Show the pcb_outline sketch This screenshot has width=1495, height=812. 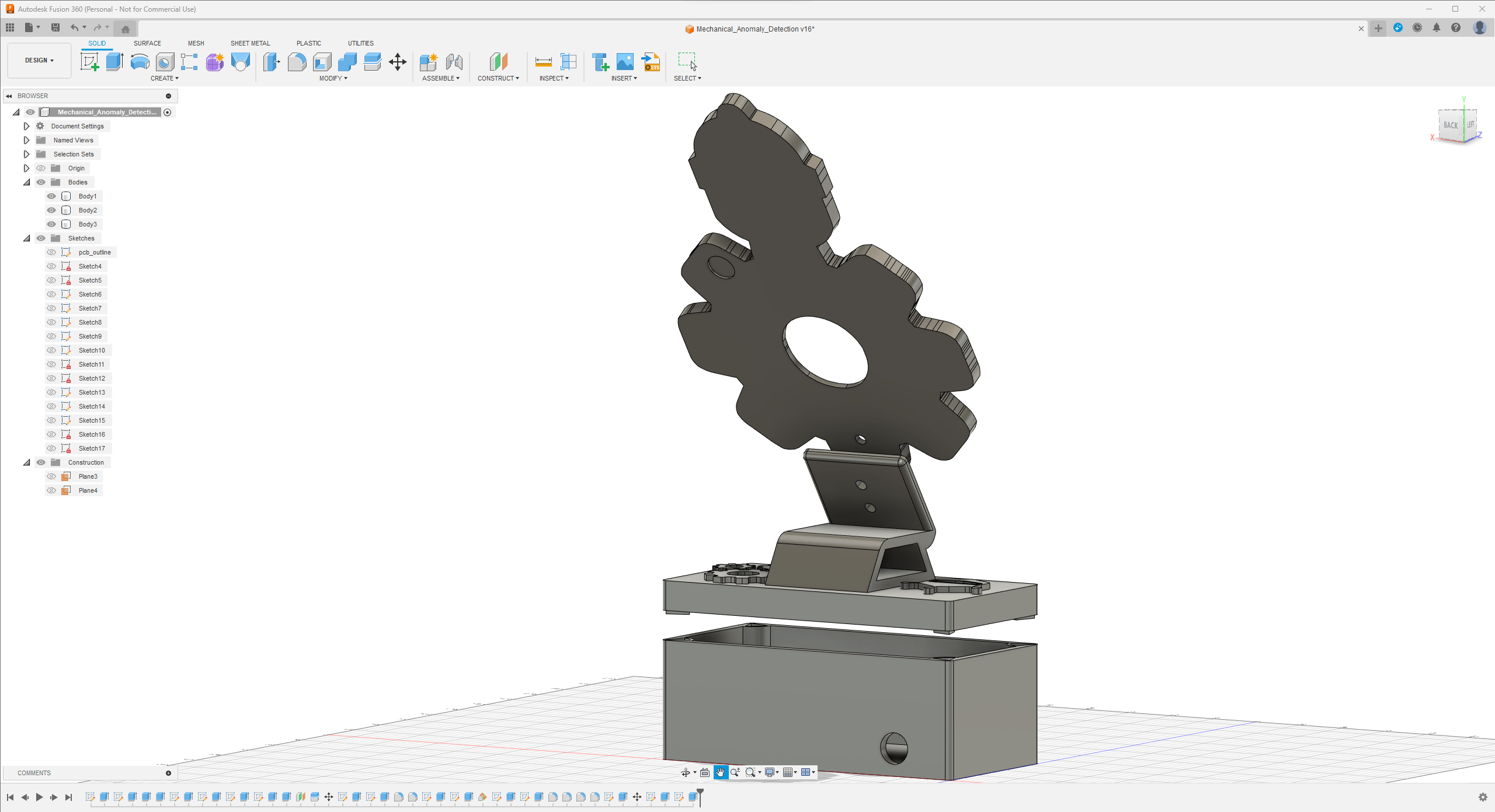pos(51,252)
